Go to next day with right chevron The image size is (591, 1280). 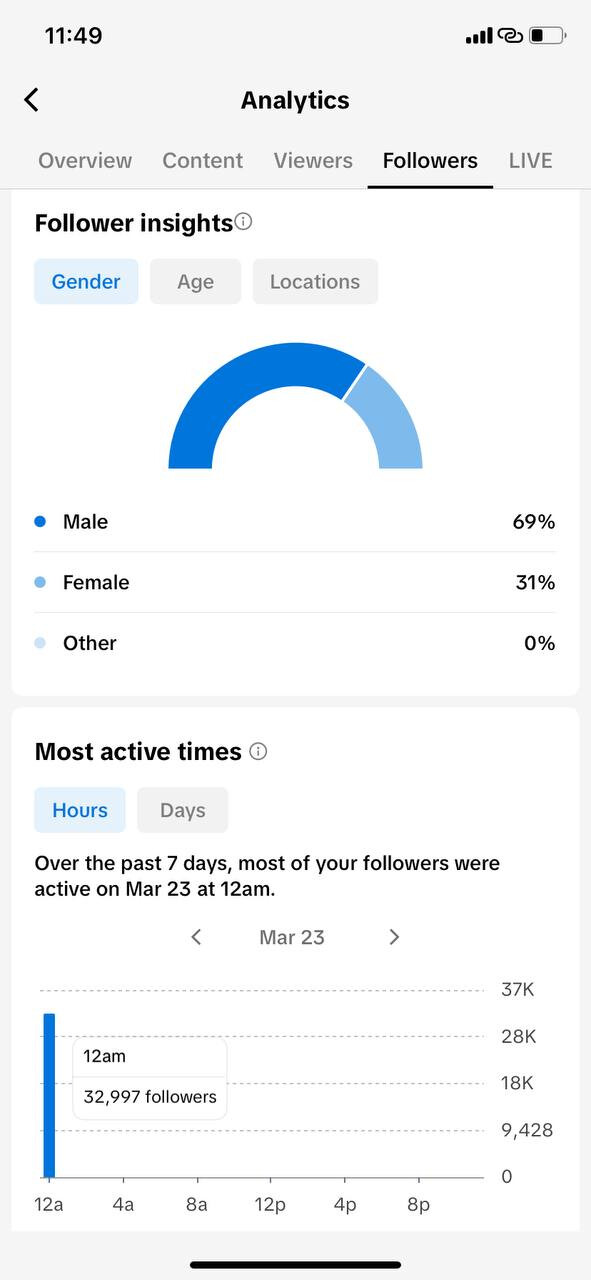(x=394, y=937)
